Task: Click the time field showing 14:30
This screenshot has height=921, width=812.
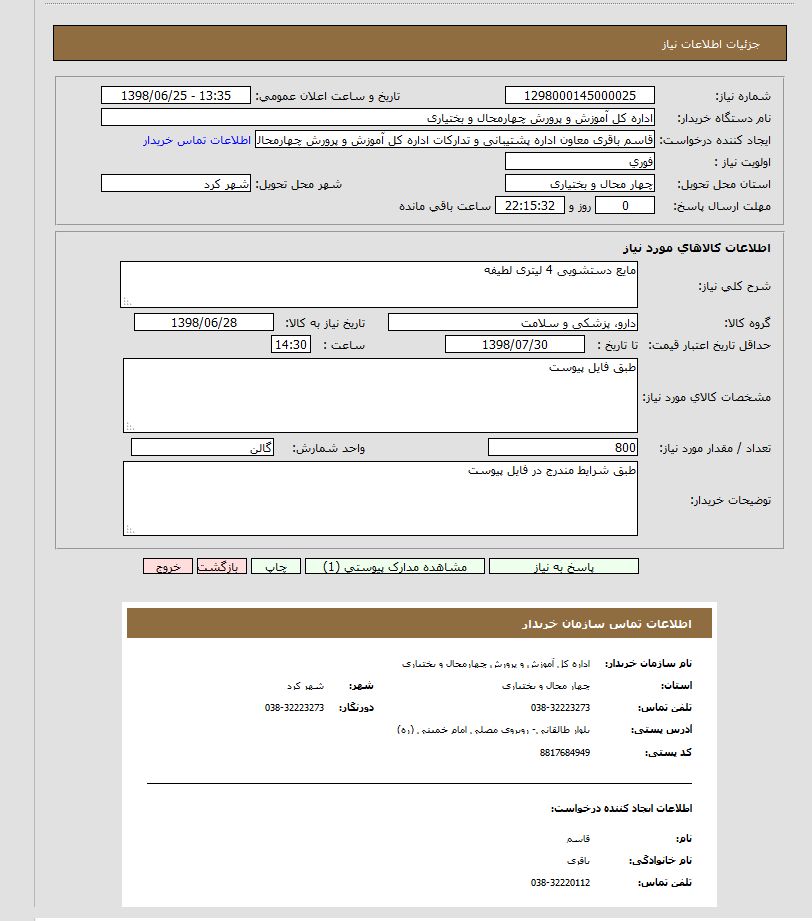Action: click(291, 345)
